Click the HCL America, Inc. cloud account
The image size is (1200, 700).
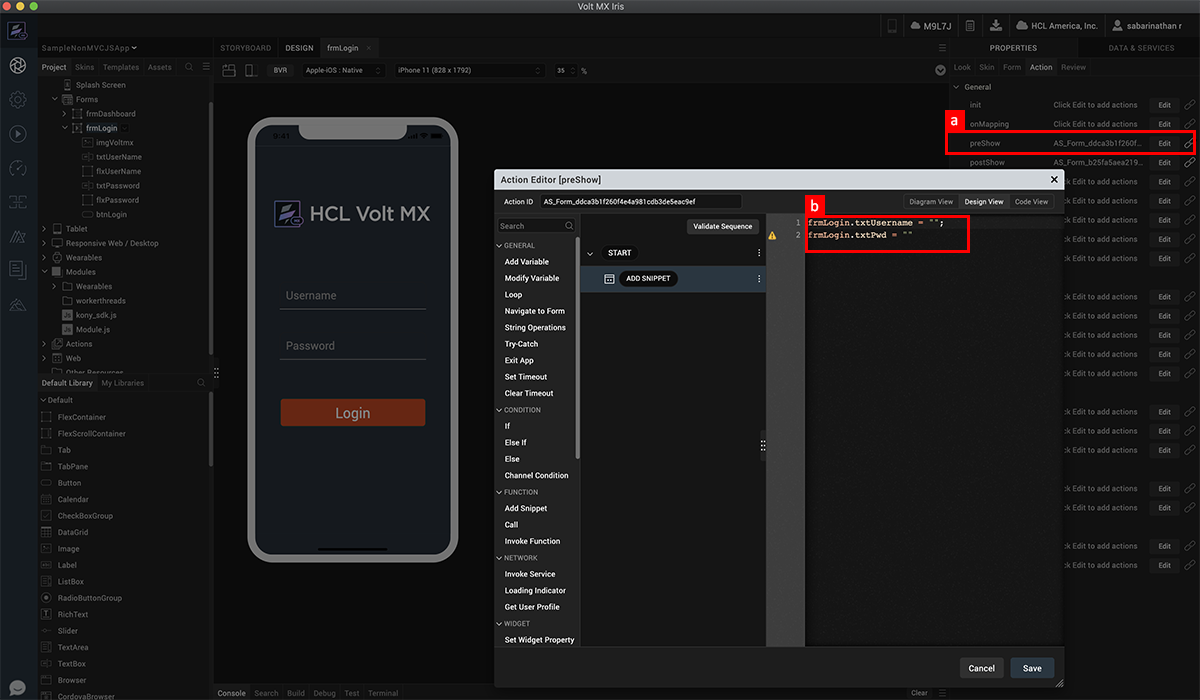coord(1057,25)
